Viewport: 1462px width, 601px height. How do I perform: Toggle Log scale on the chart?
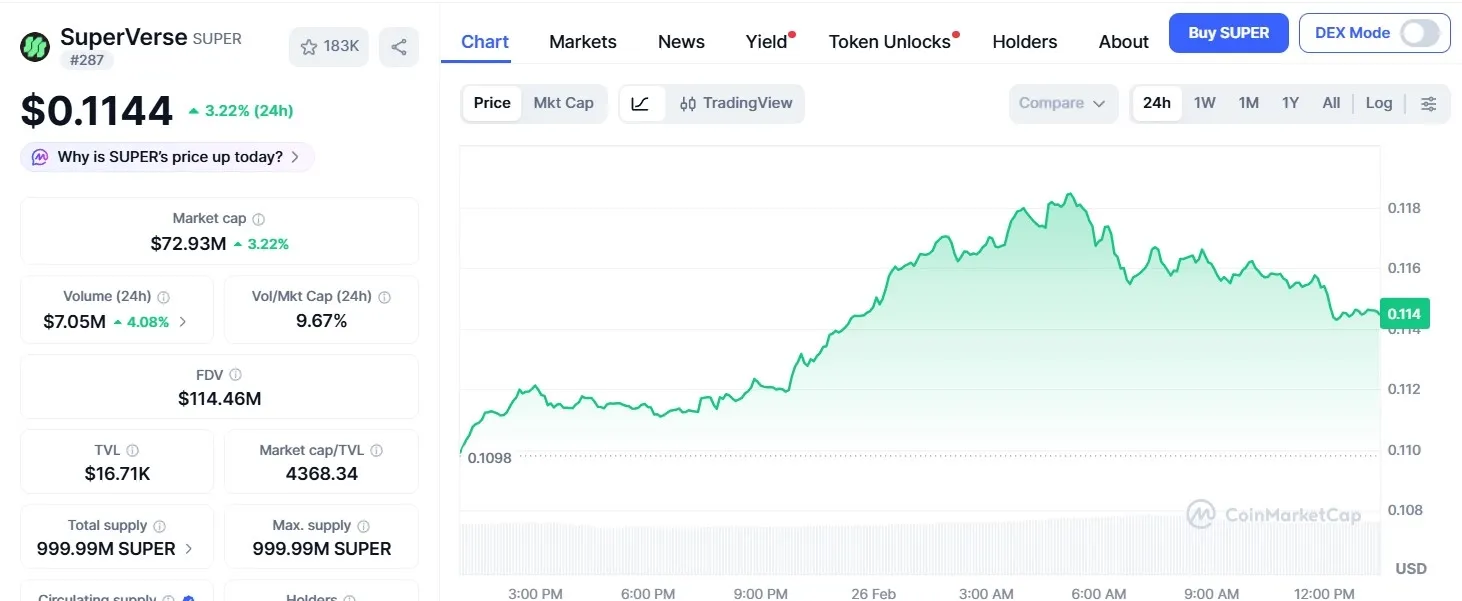(x=1379, y=103)
